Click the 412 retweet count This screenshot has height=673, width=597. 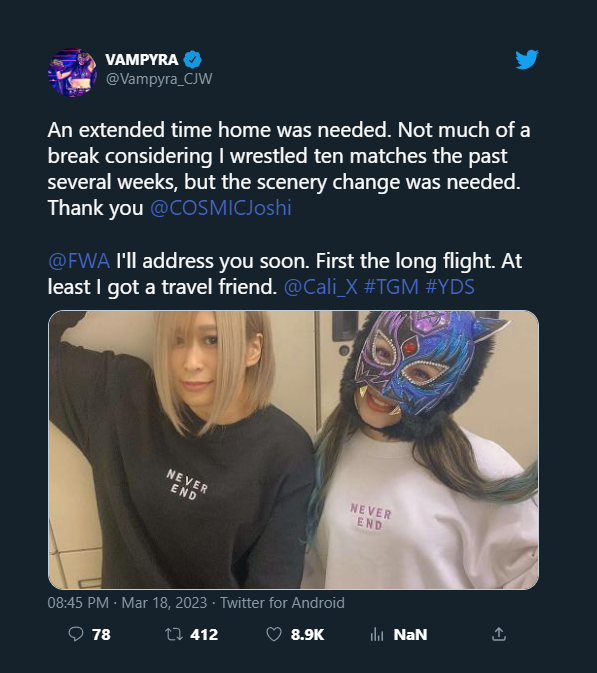point(204,634)
